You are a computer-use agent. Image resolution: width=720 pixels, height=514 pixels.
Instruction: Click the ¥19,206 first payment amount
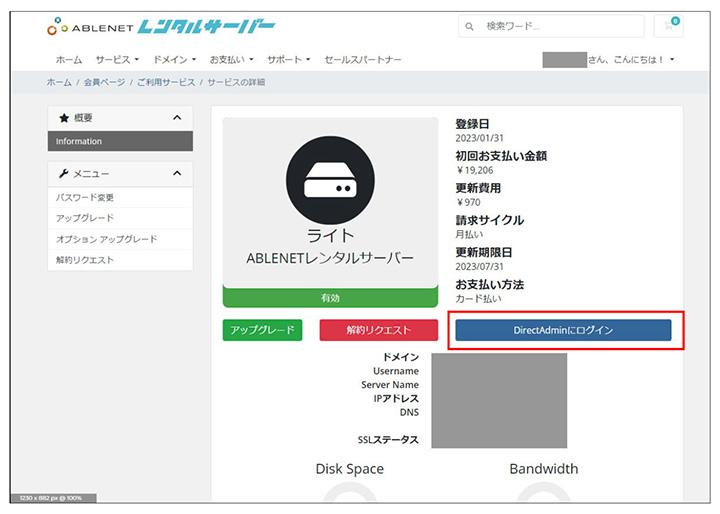coord(474,170)
